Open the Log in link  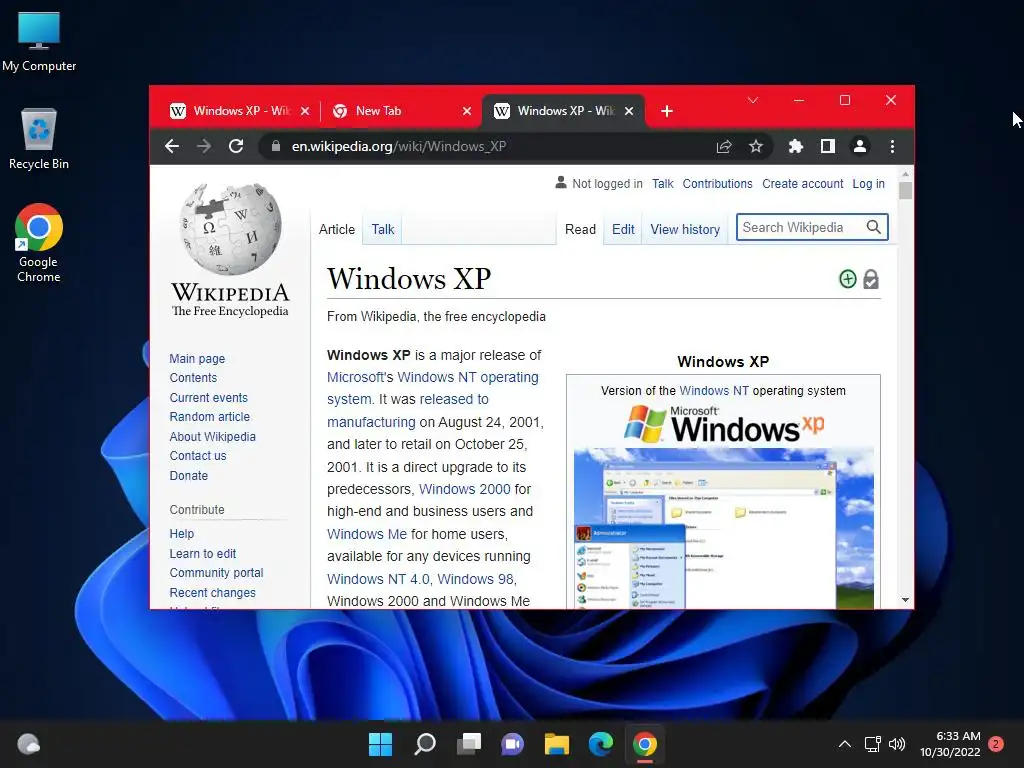(869, 184)
